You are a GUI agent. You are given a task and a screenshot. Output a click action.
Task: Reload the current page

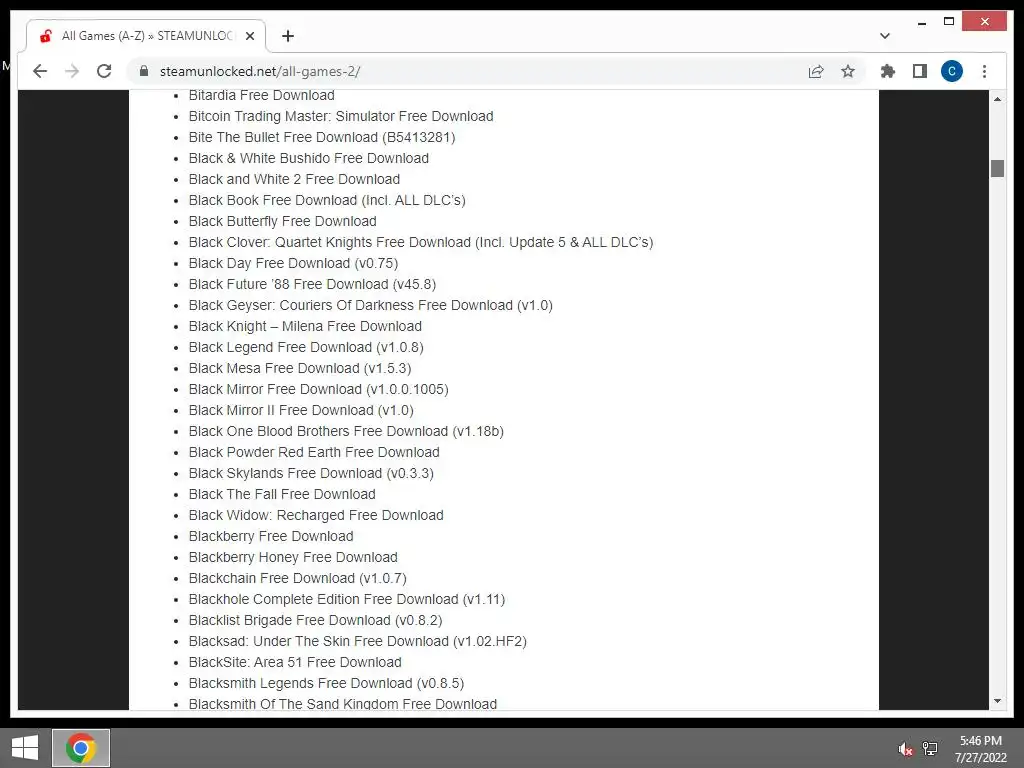tap(104, 71)
